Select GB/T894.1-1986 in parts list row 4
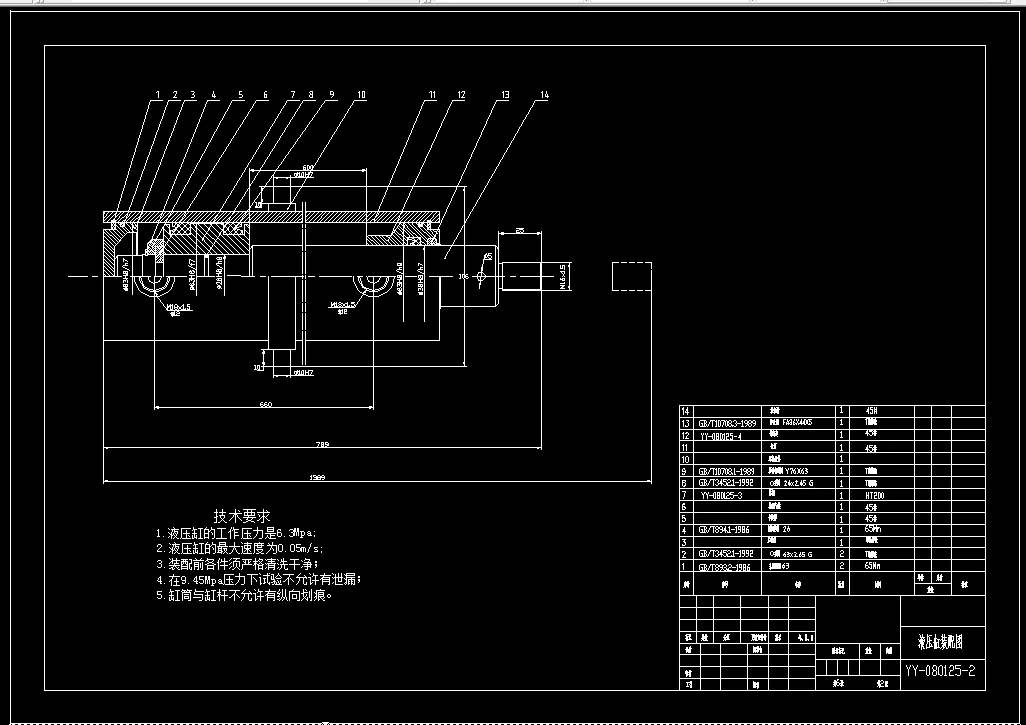The image size is (1026, 725). tap(724, 530)
